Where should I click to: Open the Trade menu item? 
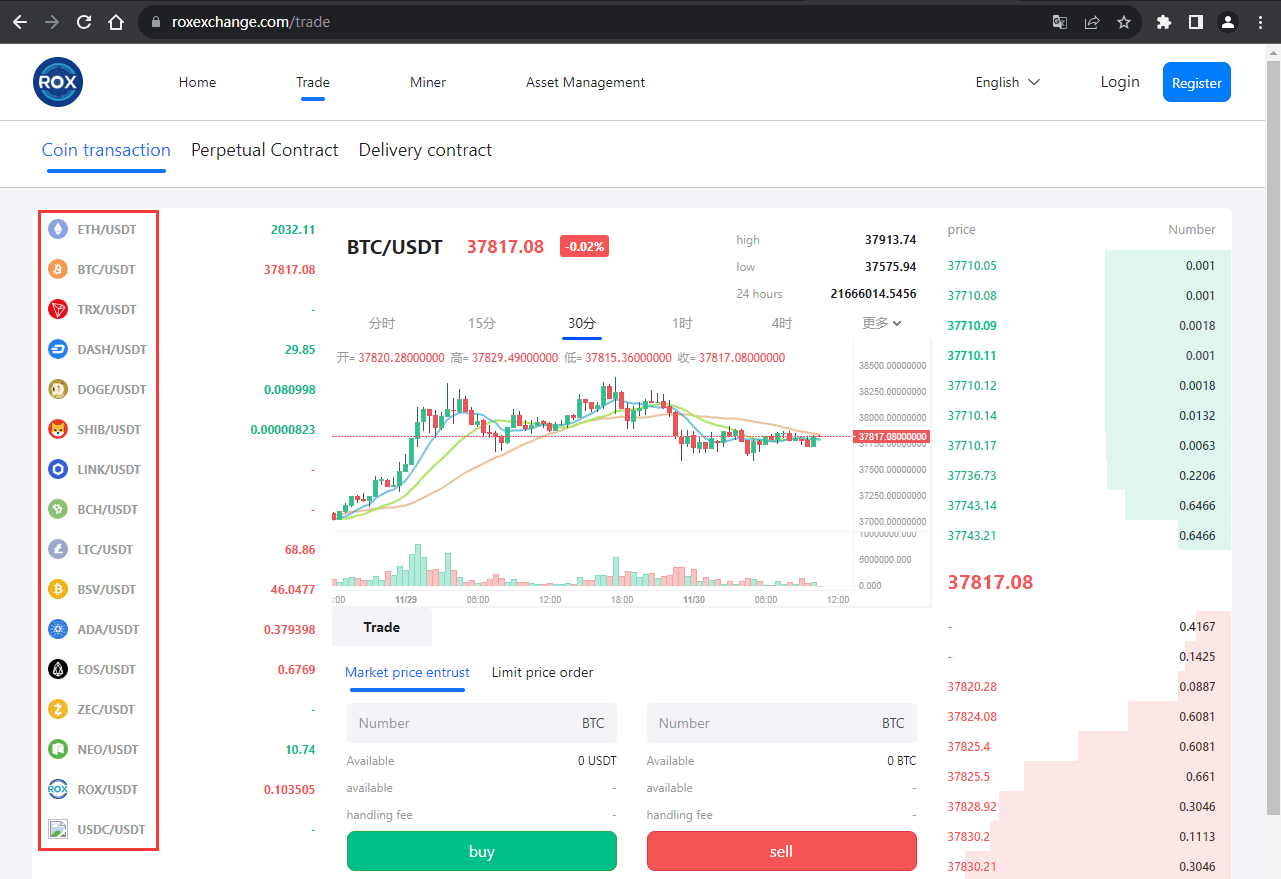(313, 82)
